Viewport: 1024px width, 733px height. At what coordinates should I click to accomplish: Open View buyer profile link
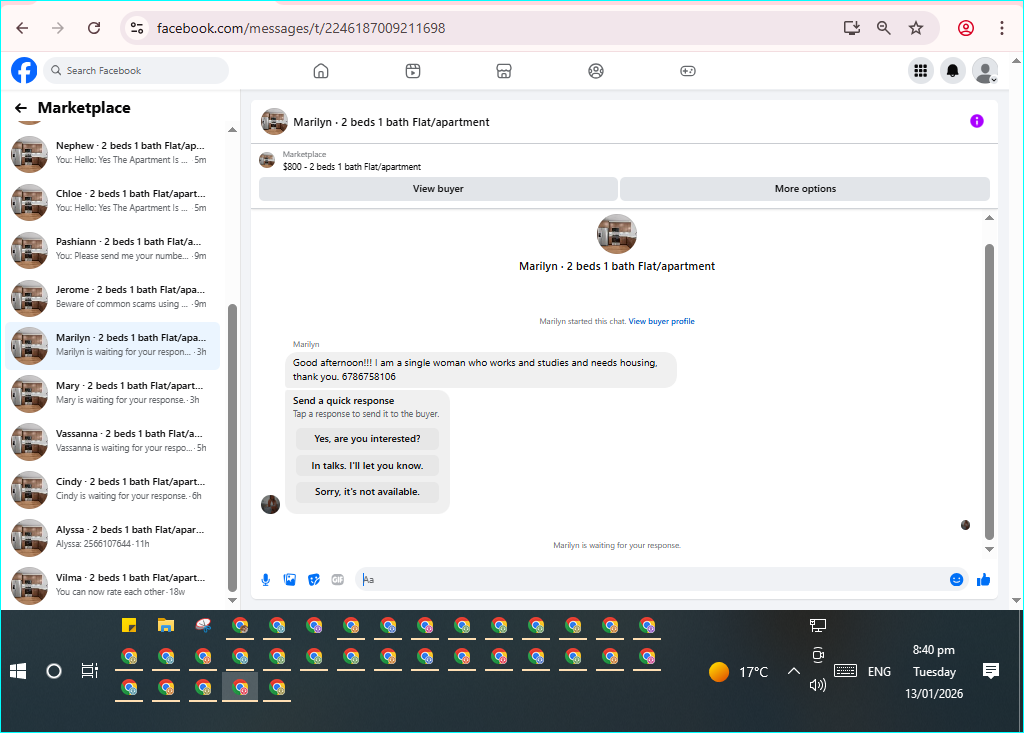661,321
